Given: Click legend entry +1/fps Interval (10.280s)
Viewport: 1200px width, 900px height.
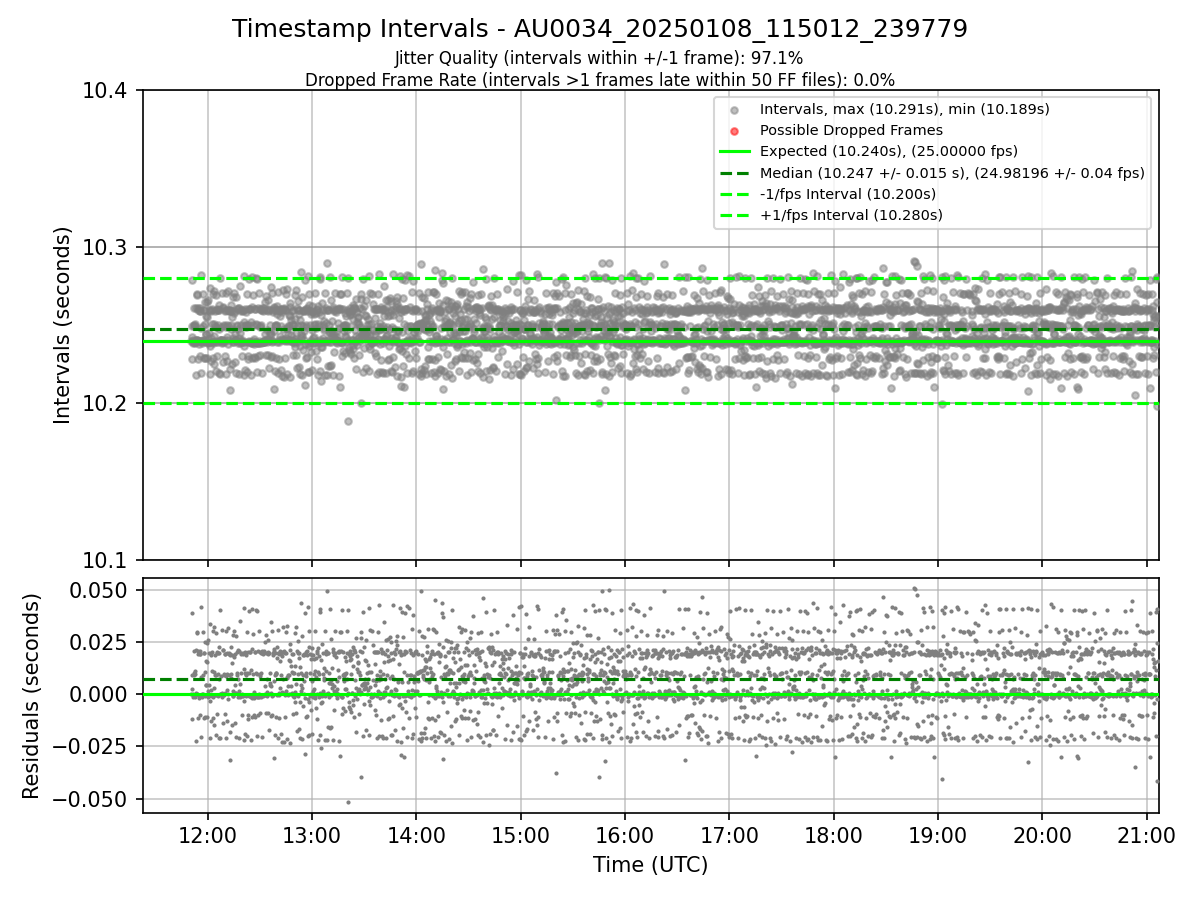Looking at the screenshot, I should (x=851, y=215).
